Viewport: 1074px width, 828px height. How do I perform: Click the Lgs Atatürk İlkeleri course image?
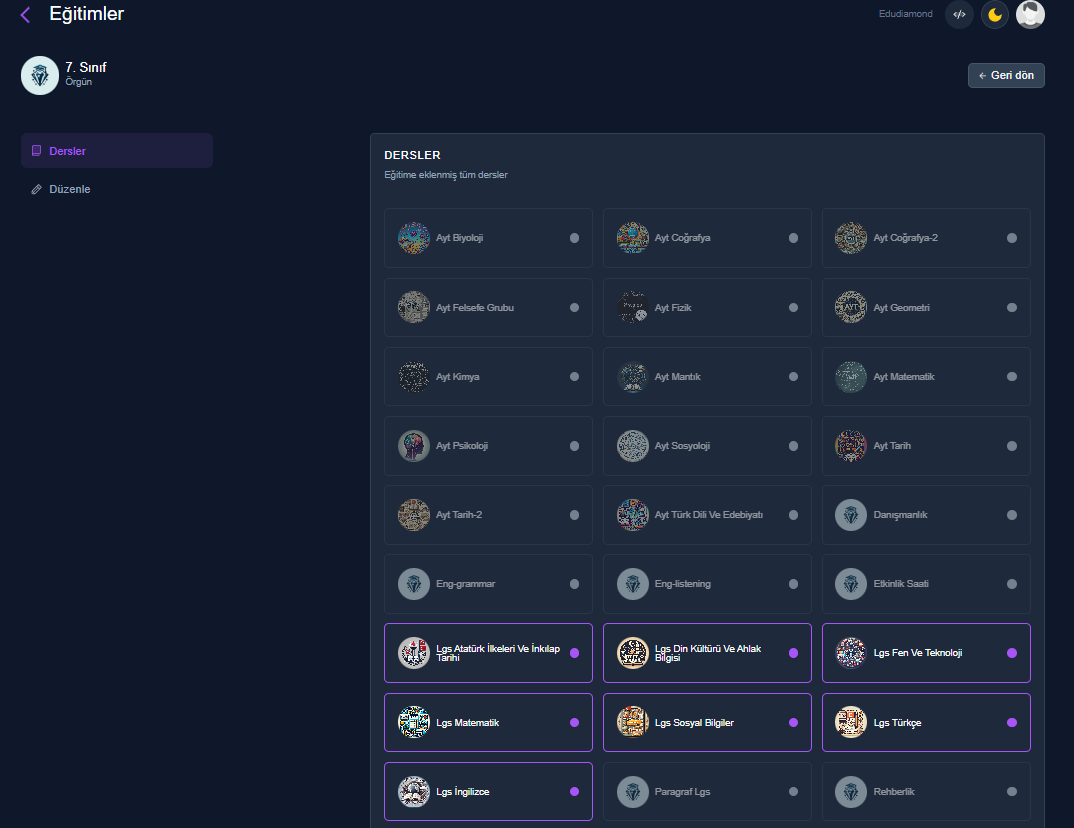(x=414, y=653)
